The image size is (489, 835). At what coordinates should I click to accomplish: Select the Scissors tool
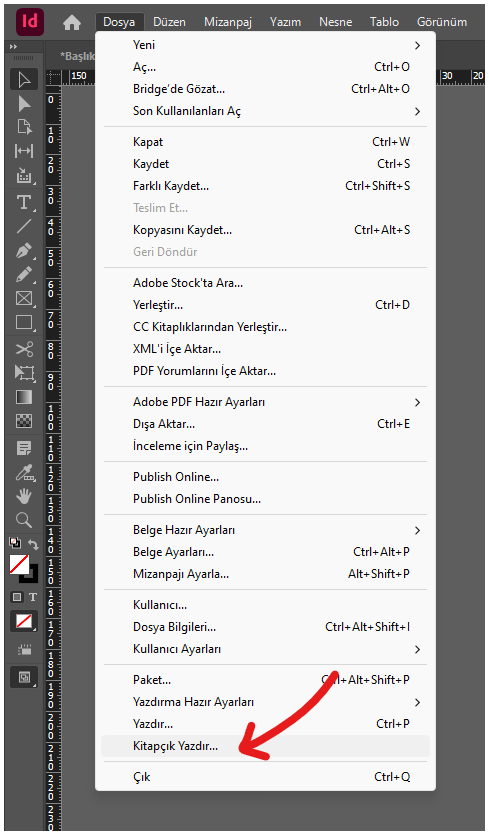coord(24,349)
